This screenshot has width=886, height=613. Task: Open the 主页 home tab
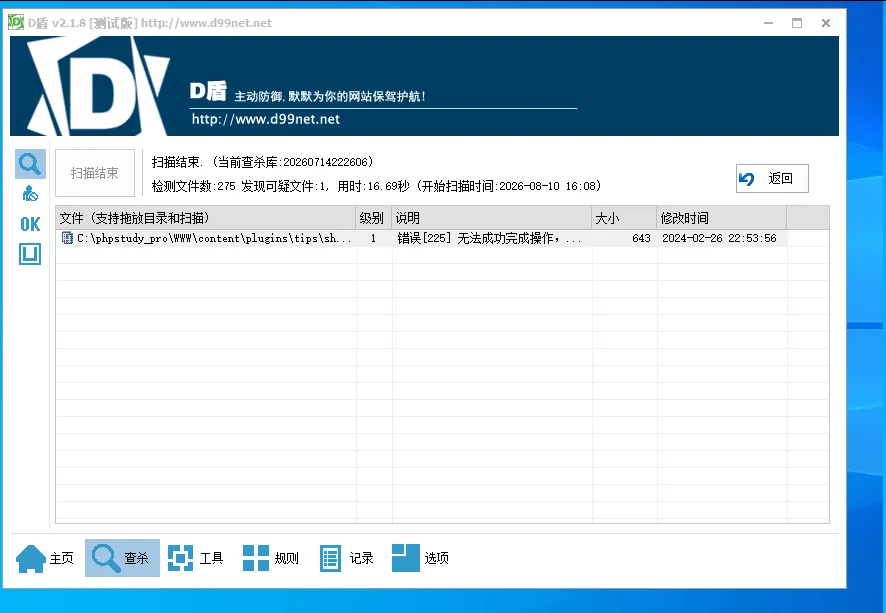[x=45, y=558]
